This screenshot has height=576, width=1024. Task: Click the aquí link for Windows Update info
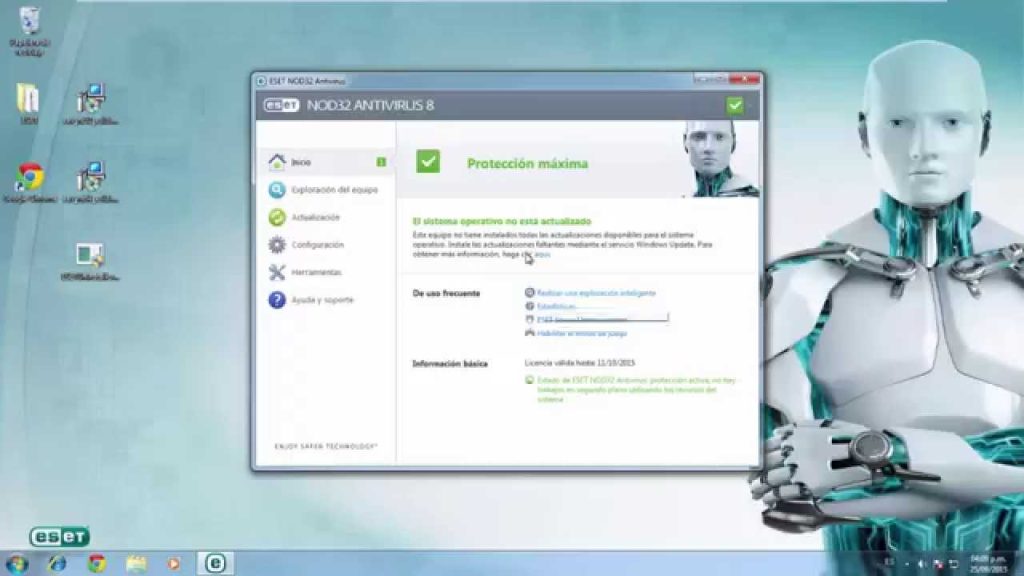[541, 255]
